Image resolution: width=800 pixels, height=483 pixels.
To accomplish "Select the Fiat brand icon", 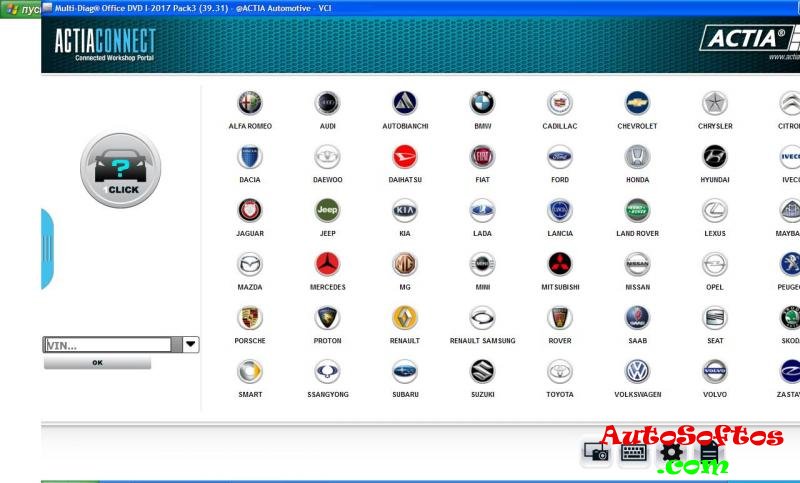I will click(x=482, y=157).
